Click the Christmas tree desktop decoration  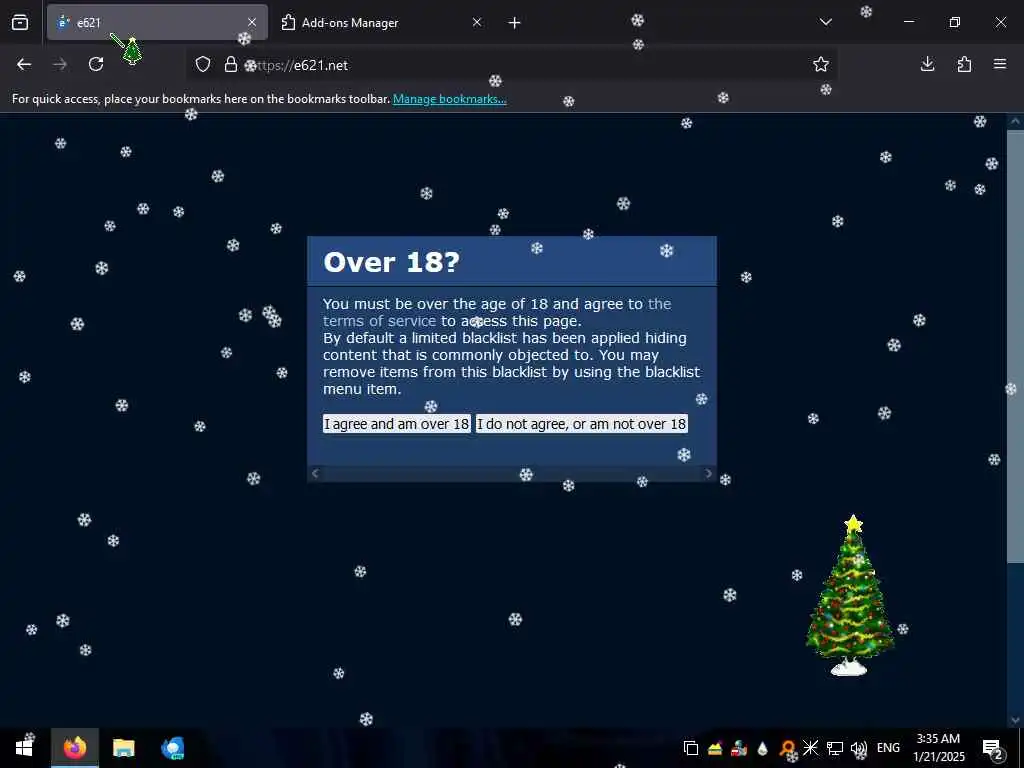(x=850, y=596)
